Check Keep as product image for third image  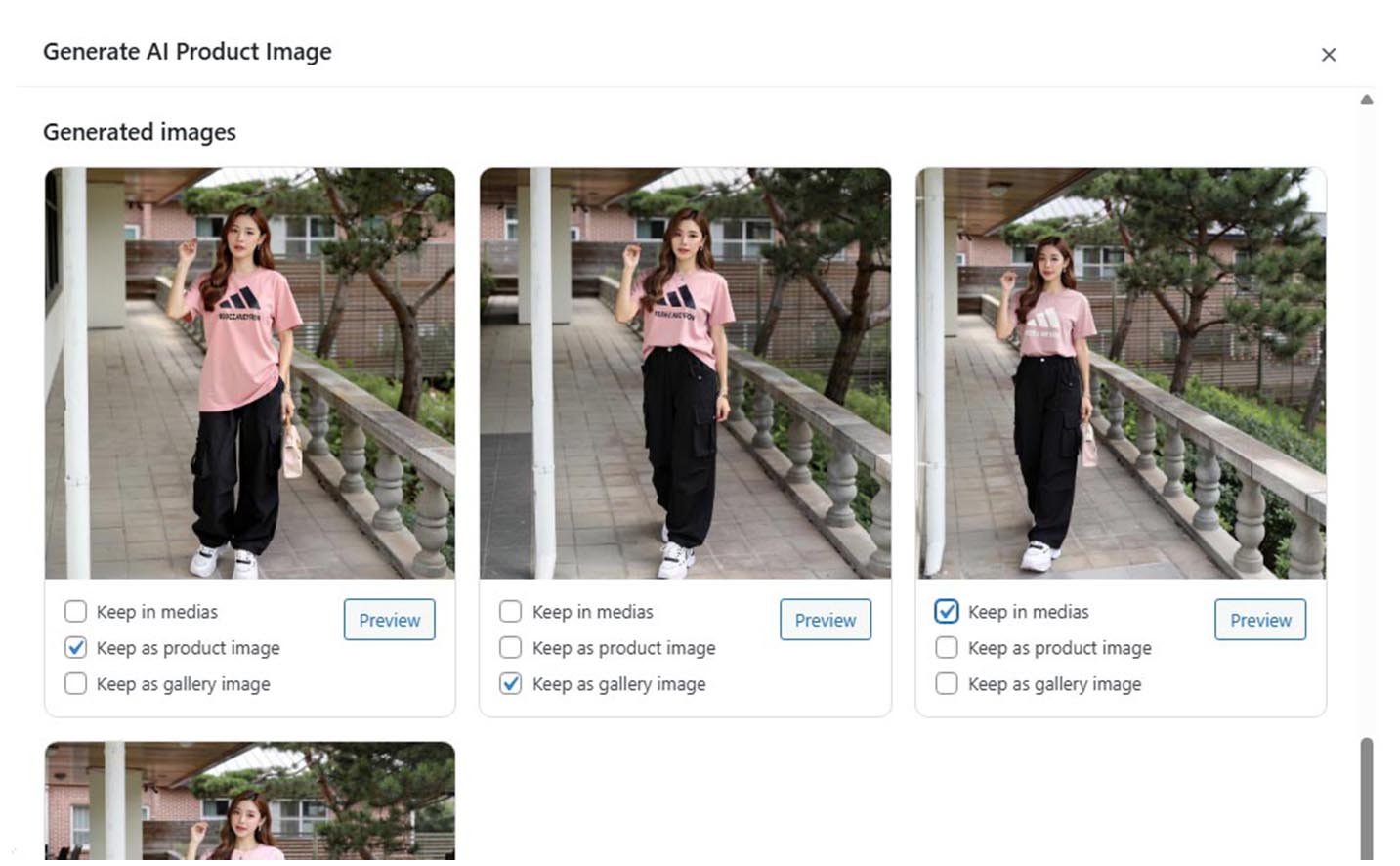click(946, 648)
